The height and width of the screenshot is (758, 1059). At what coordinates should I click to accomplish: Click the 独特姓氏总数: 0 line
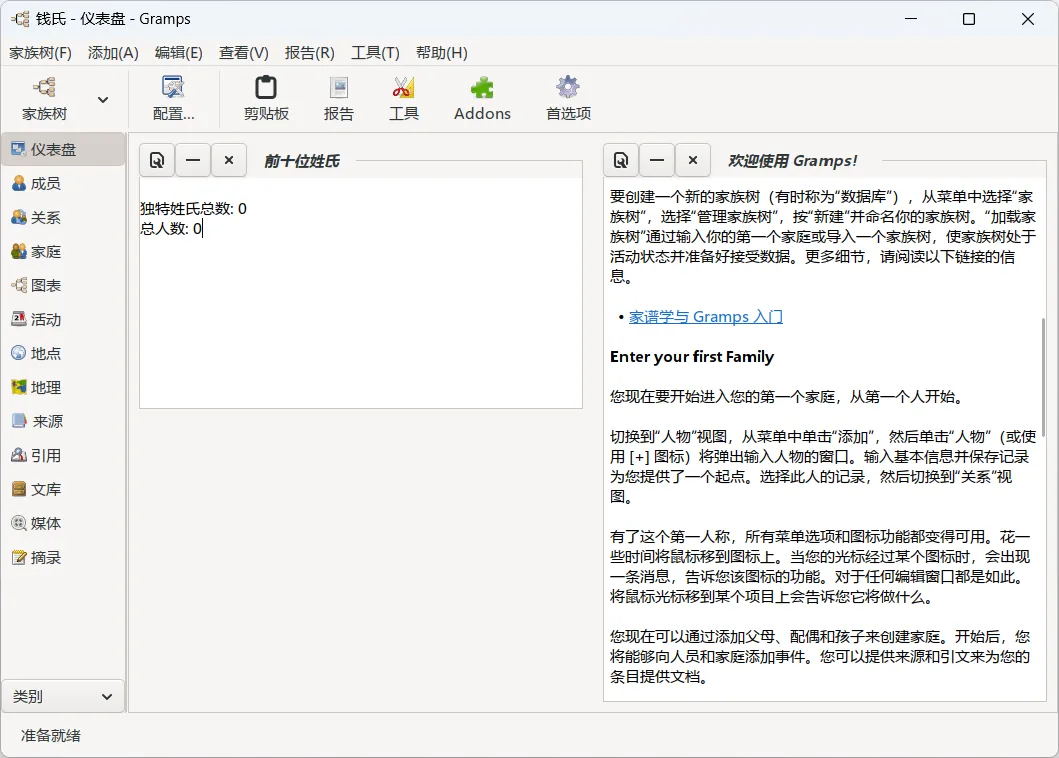(x=193, y=209)
